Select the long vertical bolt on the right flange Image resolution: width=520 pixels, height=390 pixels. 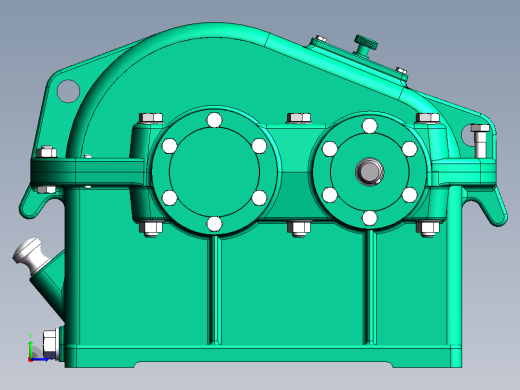coord(480,141)
